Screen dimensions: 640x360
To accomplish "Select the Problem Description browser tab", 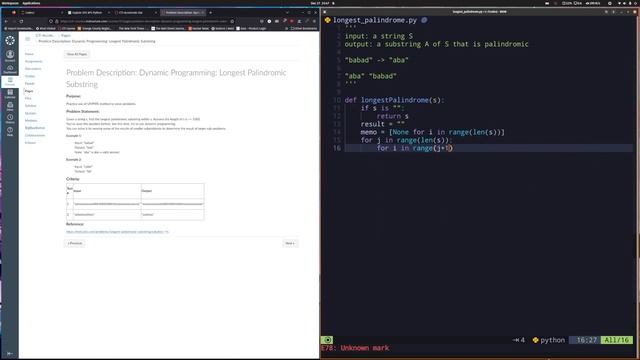I will pos(182,12).
